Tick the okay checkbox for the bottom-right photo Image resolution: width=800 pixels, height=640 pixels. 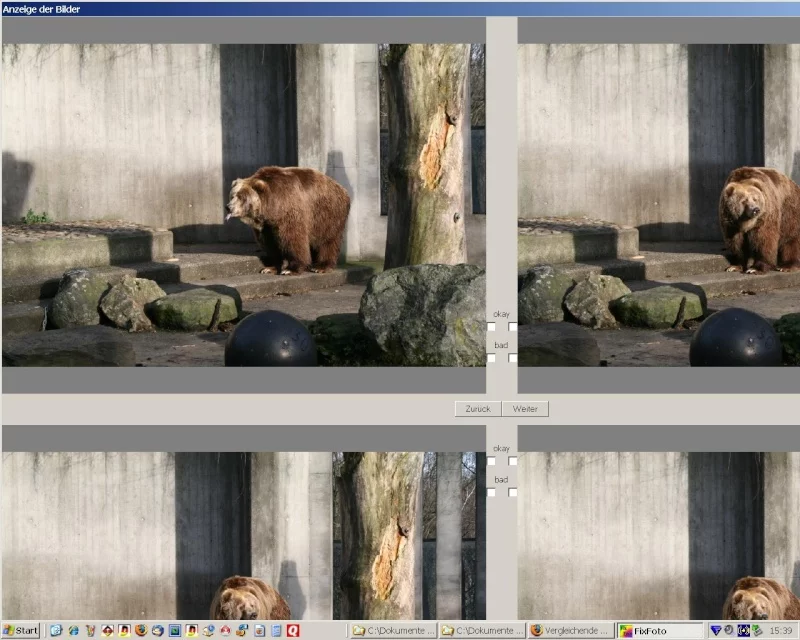coord(512,461)
